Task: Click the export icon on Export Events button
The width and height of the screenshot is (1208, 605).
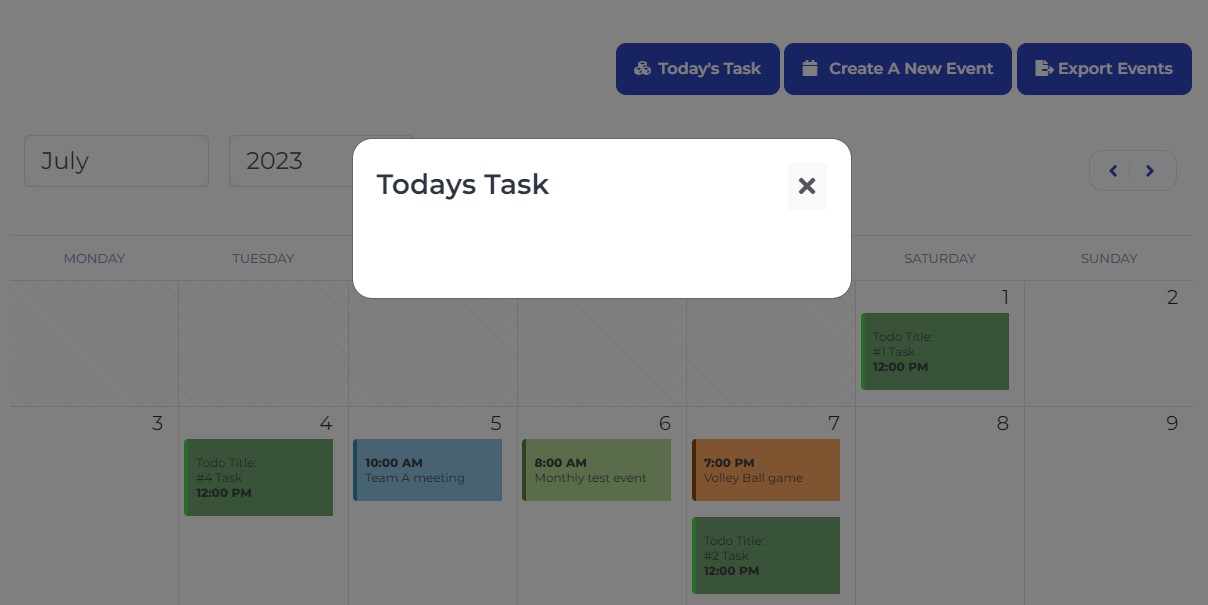Action: (1044, 68)
